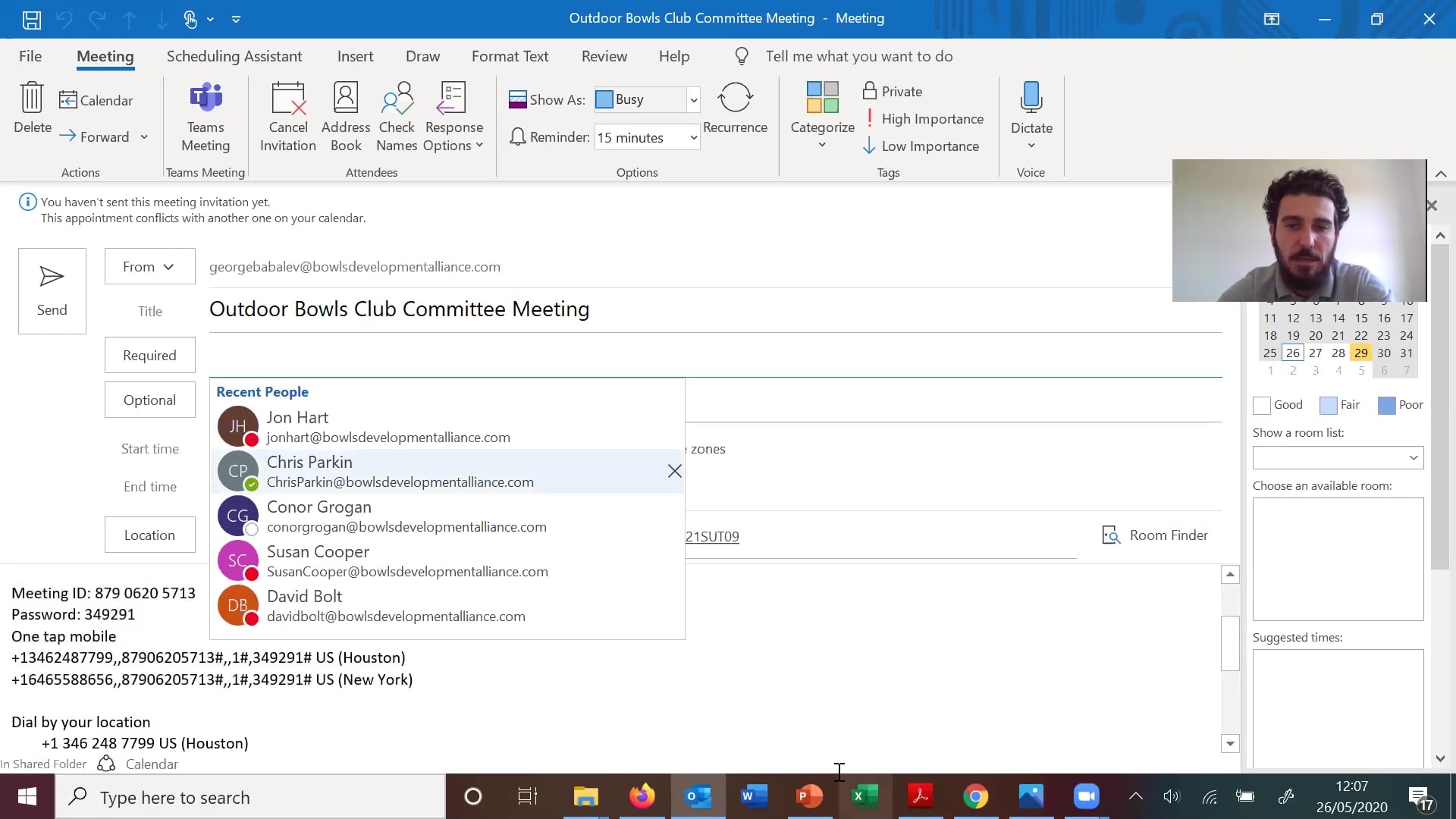Image resolution: width=1456 pixels, height=819 pixels.
Task: Open the Room Finder
Action: coord(1155,535)
